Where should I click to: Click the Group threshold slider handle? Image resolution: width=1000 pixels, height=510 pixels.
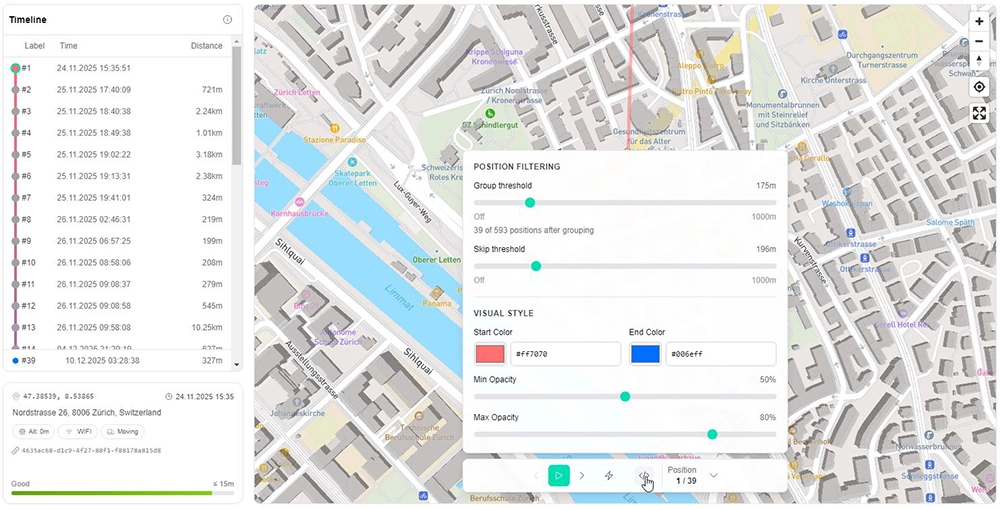point(530,203)
